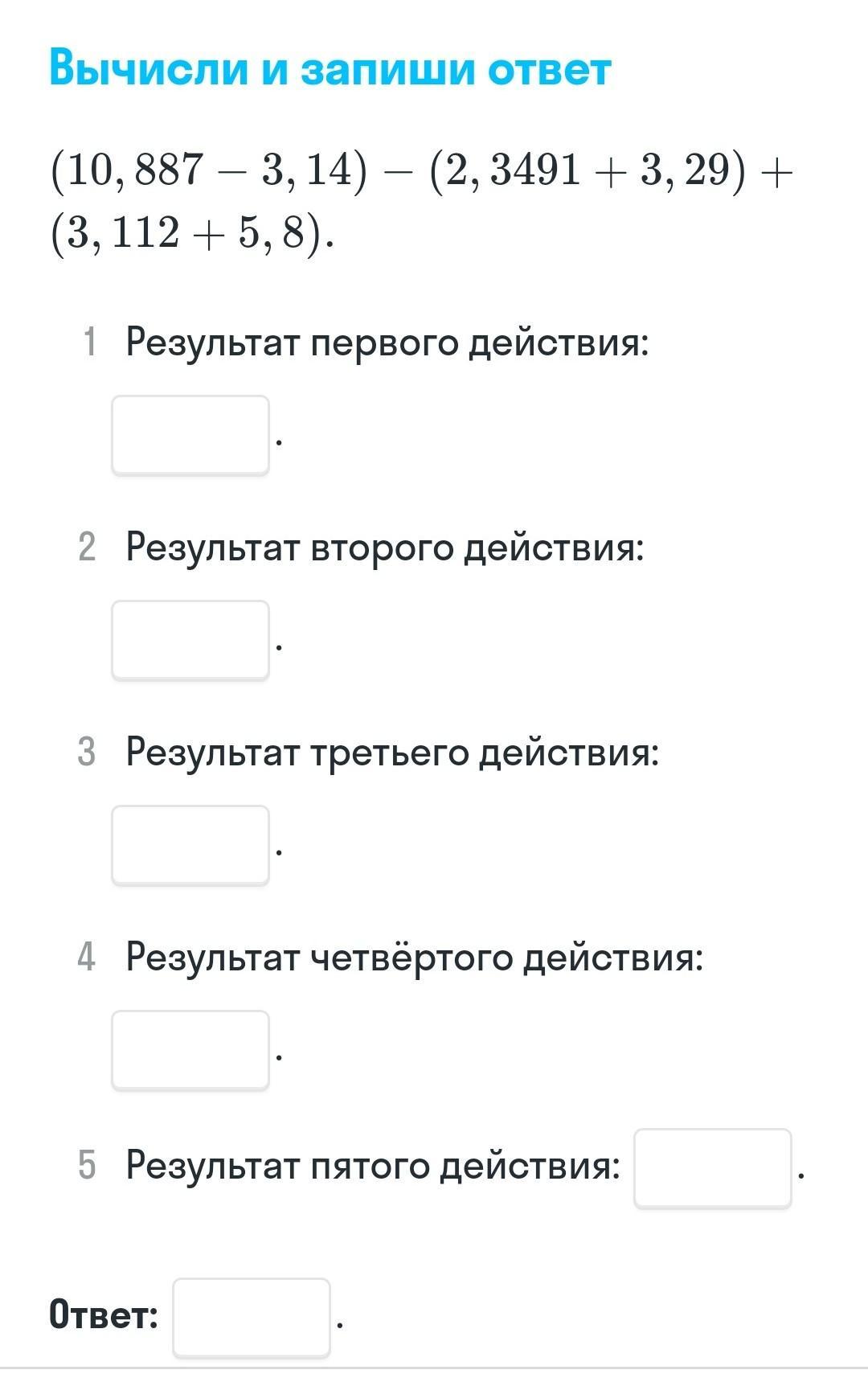This screenshot has width=868, height=1374.
Task: Click the 'Вычисли и запиши ответ' heading
Action: pyautogui.click(x=330, y=68)
